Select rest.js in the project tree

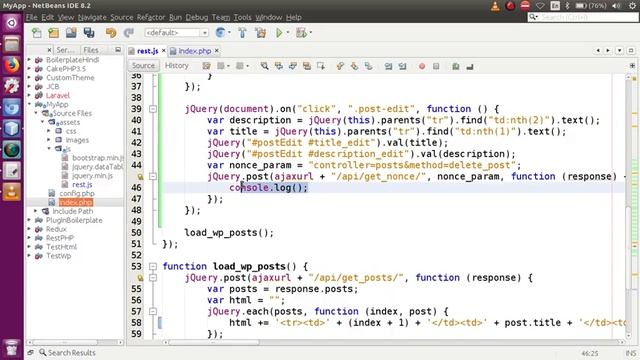pos(82,184)
